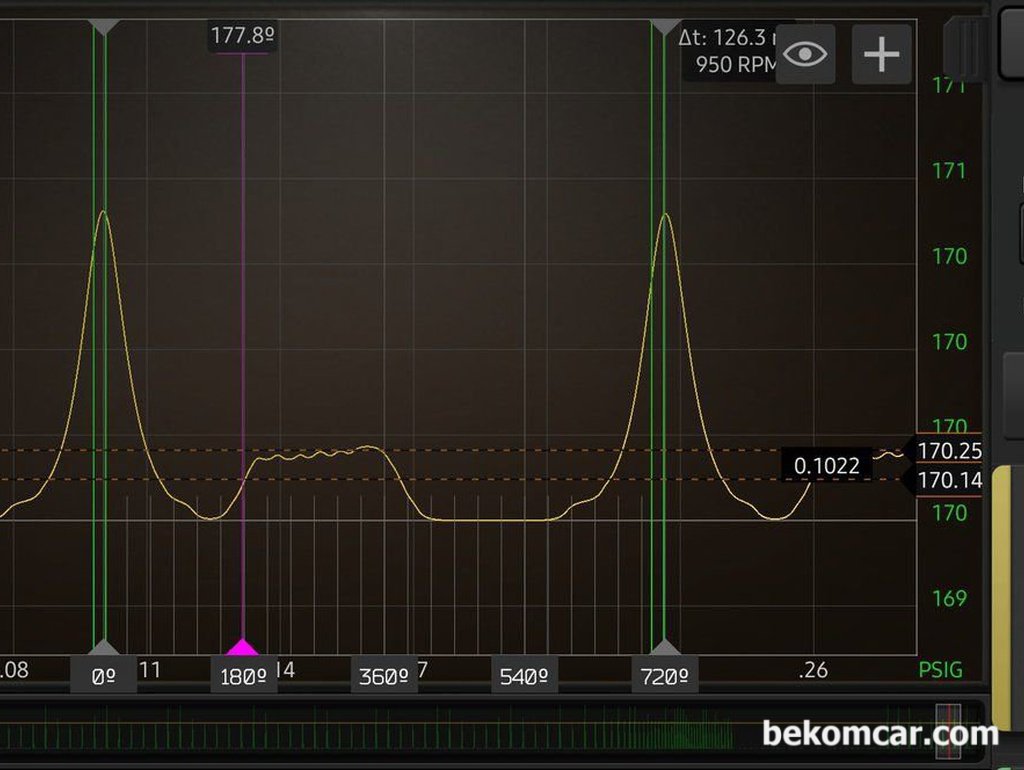Select the magenta triangle cursor marker
The image size is (1024, 770).
pos(243,646)
